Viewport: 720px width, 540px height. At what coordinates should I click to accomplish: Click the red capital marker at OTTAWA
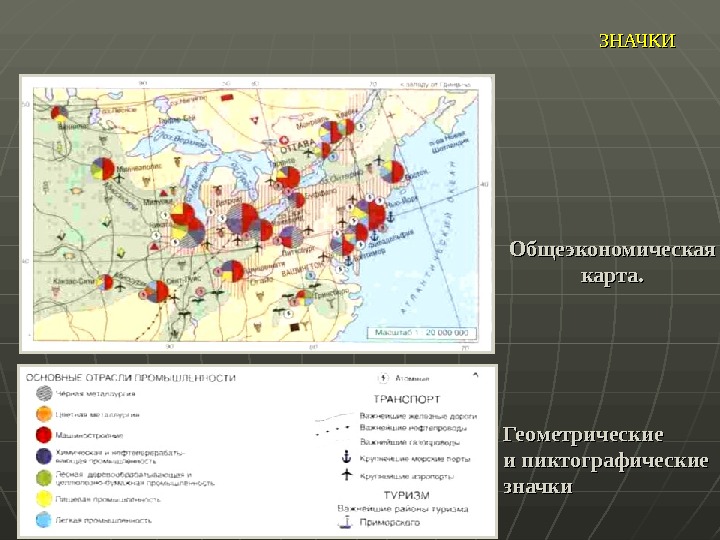click(284, 140)
